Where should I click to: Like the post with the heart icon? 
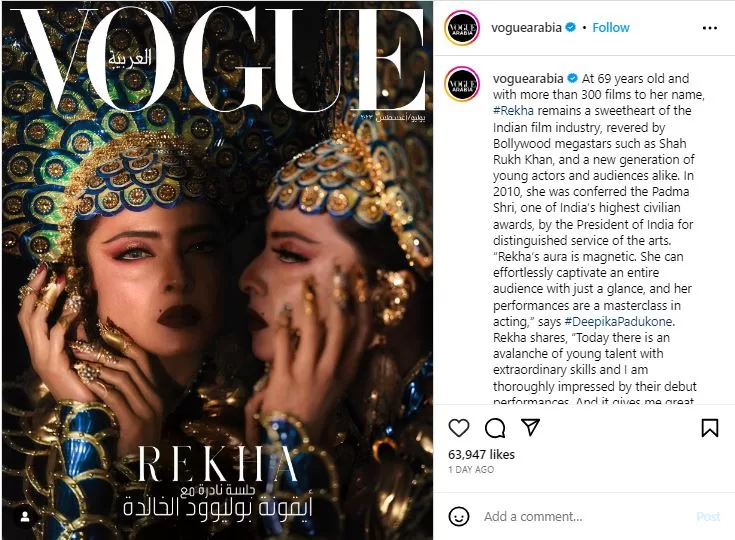click(458, 428)
